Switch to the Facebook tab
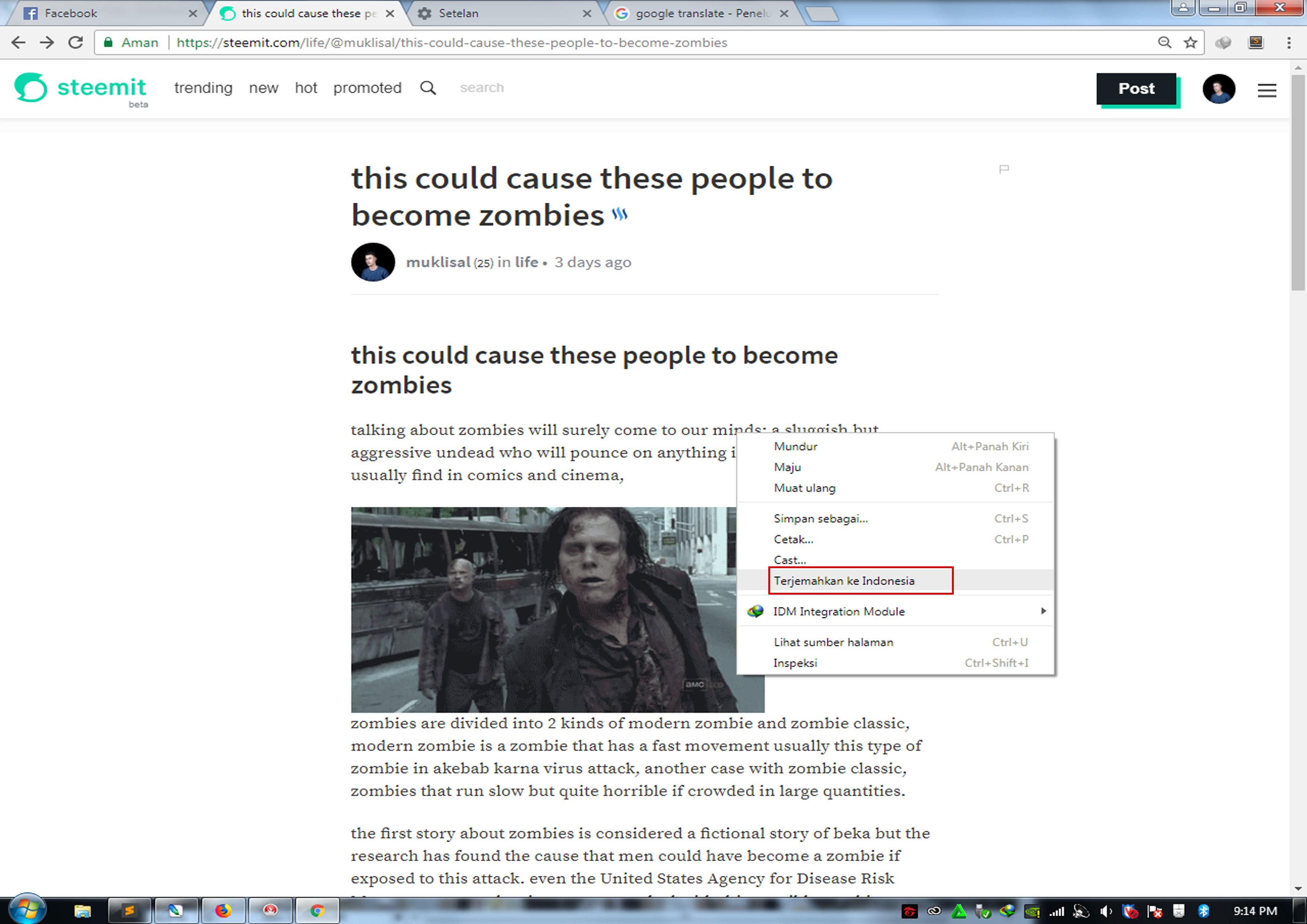Viewport: 1307px width, 924px height. click(71, 13)
